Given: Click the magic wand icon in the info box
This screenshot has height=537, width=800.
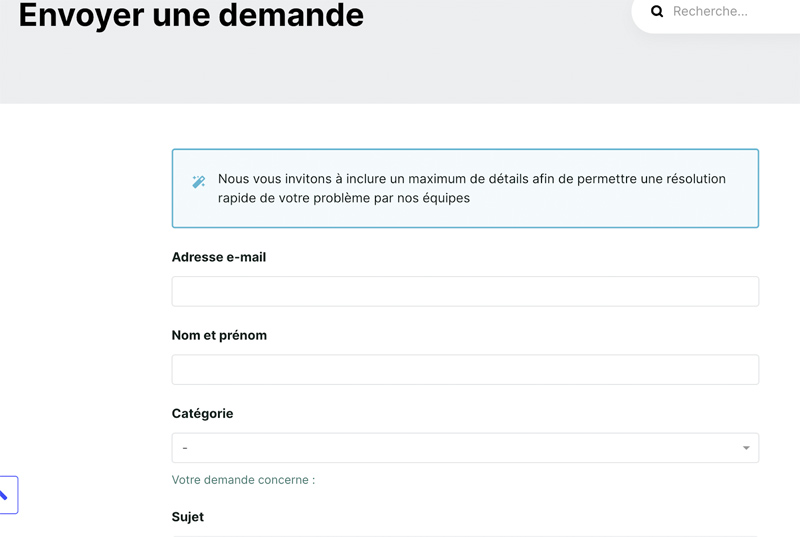Looking at the screenshot, I should coord(198,181).
